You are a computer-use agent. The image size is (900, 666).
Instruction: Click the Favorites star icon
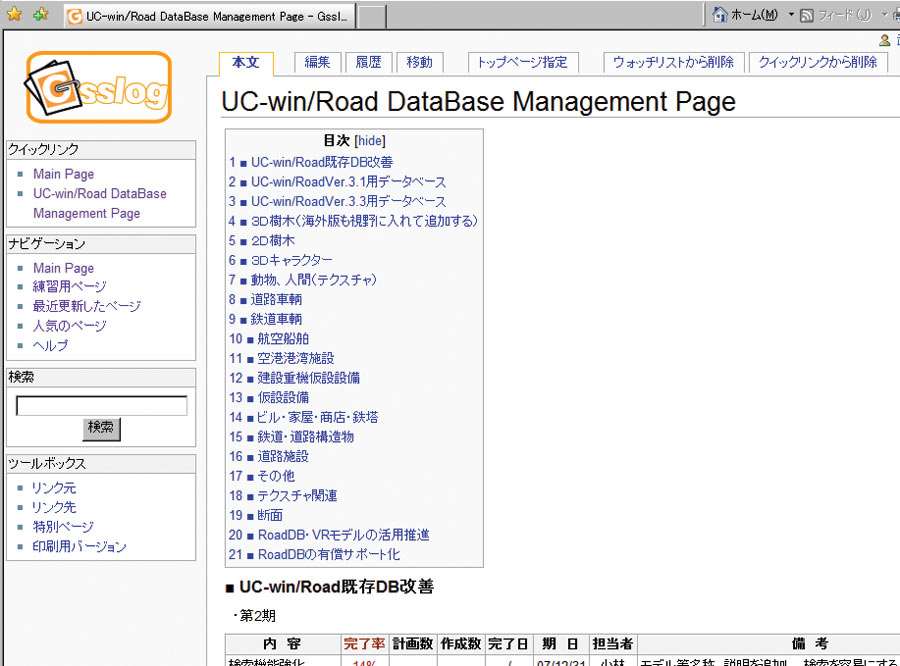point(14,14)
